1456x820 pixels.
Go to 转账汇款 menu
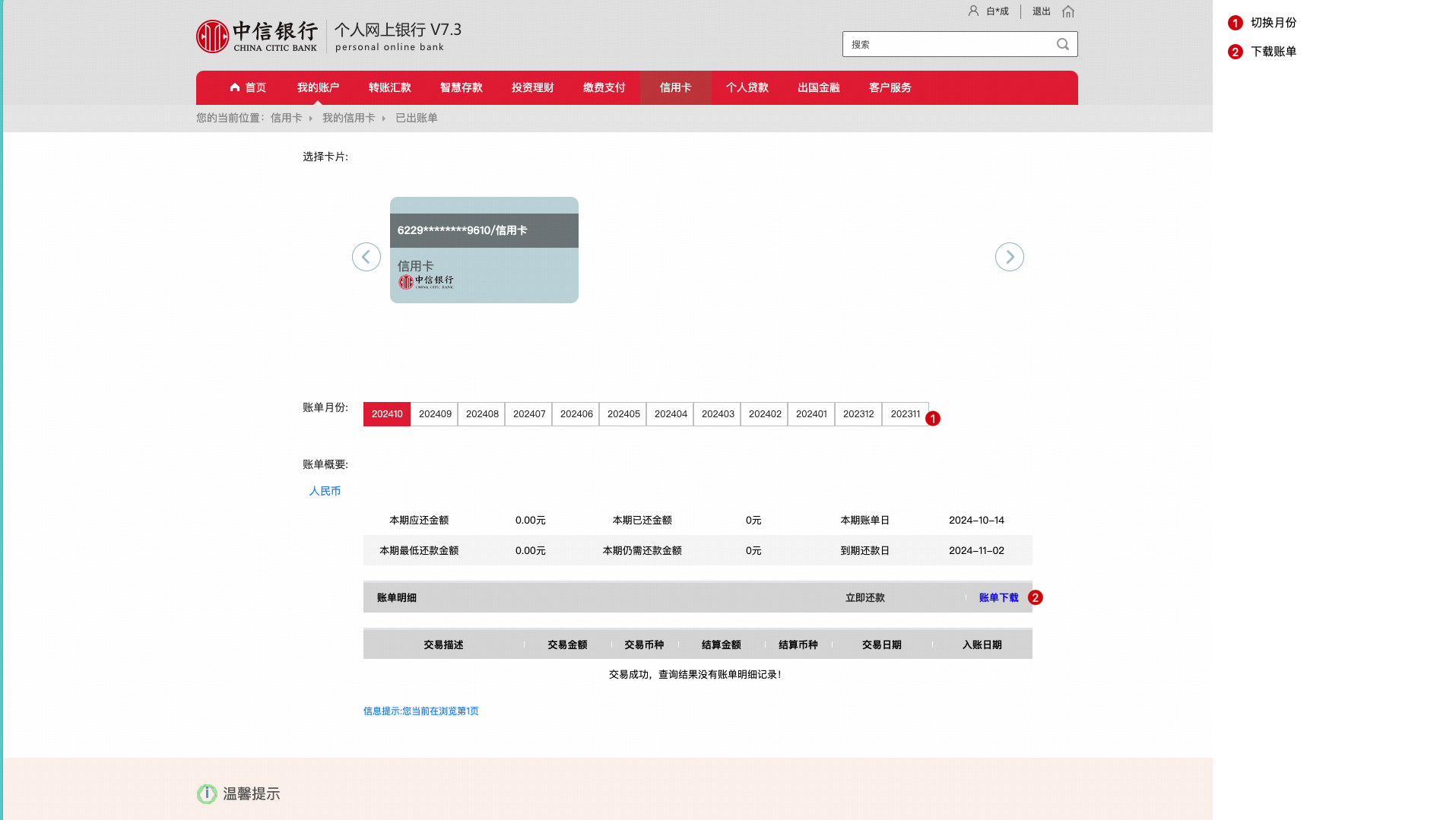[x=389, y=87]
